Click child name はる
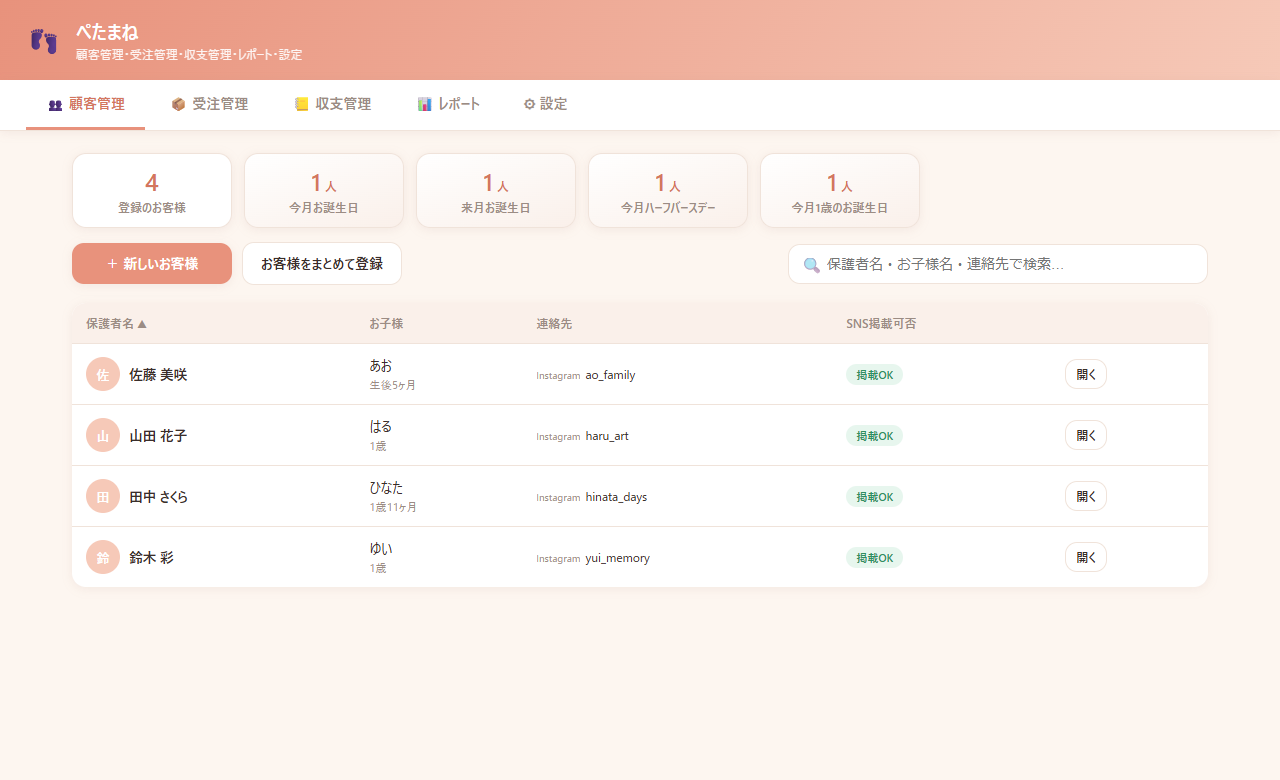The width and height of the screenshot is (1280, 780). pos(381,427)
